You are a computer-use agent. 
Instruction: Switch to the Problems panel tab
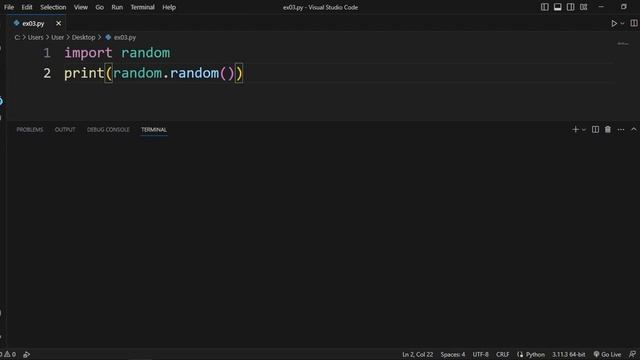point(30,130)
